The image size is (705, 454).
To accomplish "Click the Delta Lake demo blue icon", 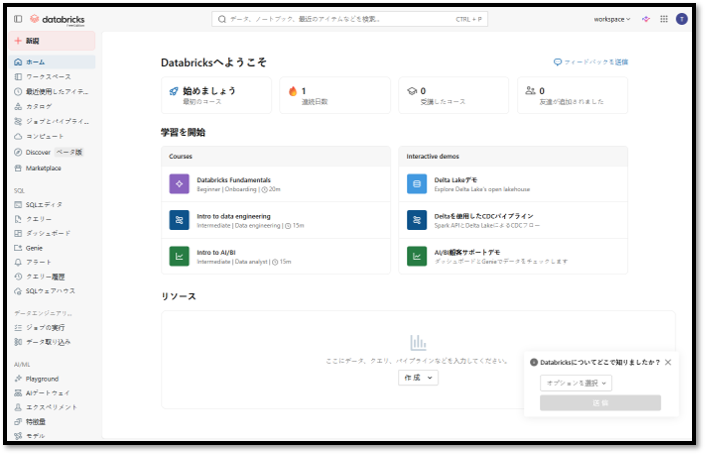I will click(417, 184).
